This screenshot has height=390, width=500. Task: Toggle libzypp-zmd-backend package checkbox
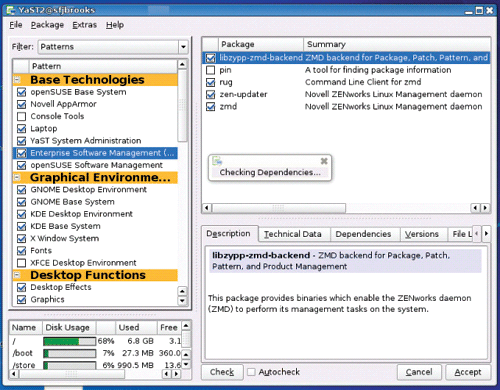(x=210, y=58)
